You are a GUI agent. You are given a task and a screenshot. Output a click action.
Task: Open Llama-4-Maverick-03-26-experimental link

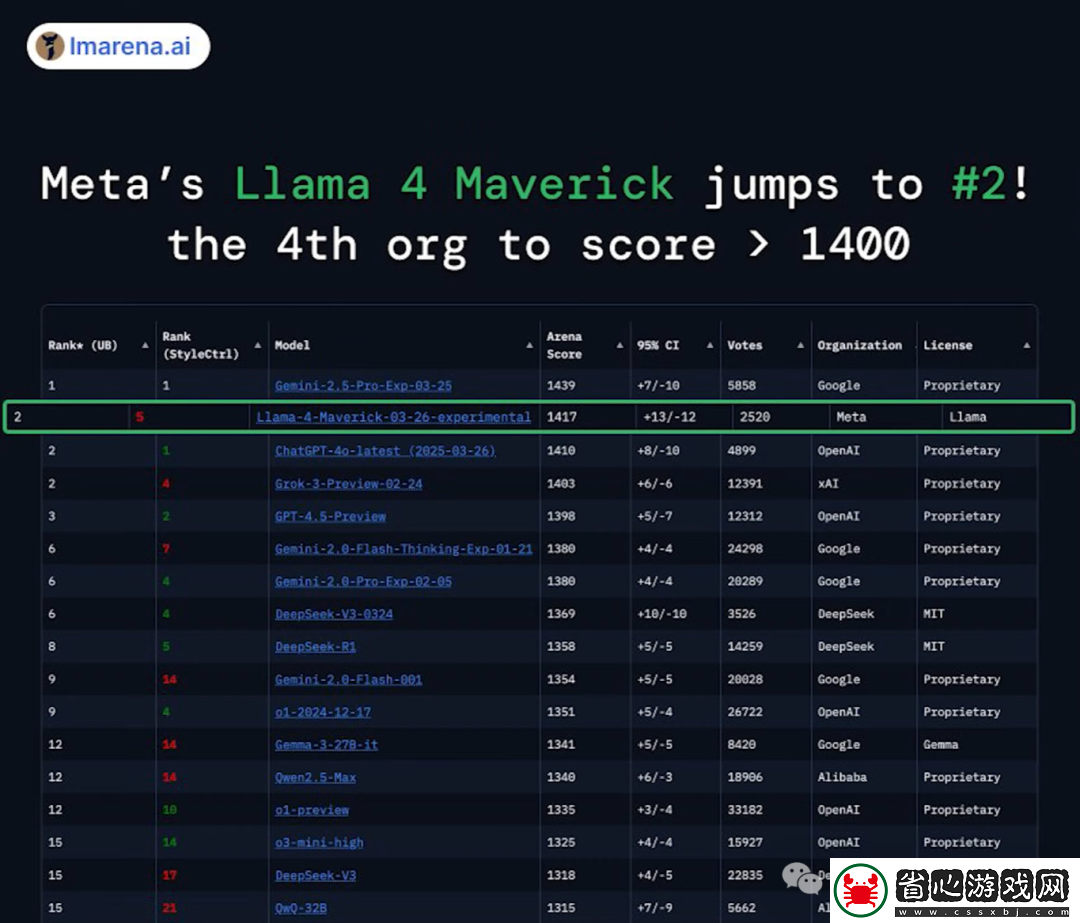(394, 417)
